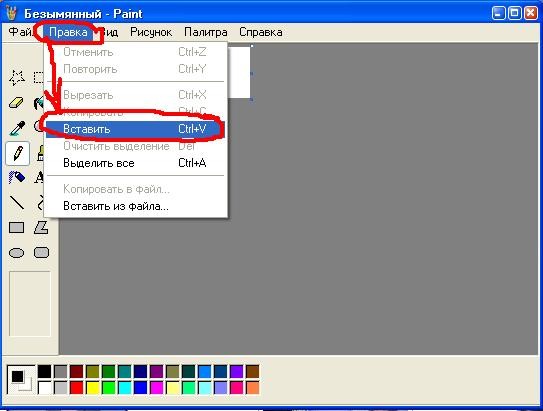Pick the Color picker eyedropper tool
The width and height of the screenshot is (543, 411).
(x=17, y=128)
